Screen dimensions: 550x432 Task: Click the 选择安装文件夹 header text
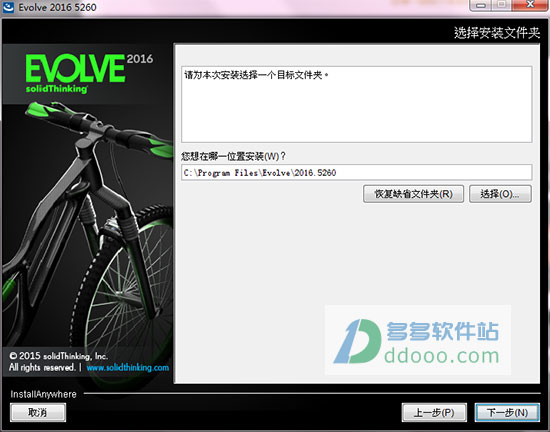(497, 33)
